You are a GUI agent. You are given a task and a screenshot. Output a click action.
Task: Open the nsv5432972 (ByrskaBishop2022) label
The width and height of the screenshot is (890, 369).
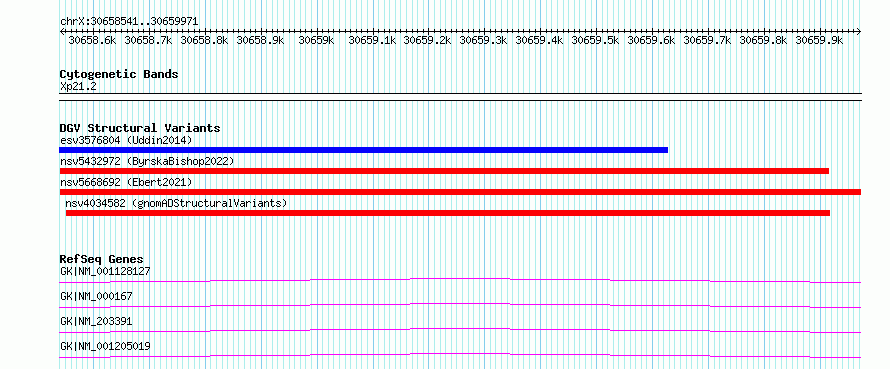pyautogui.click(x=147, y=161)
